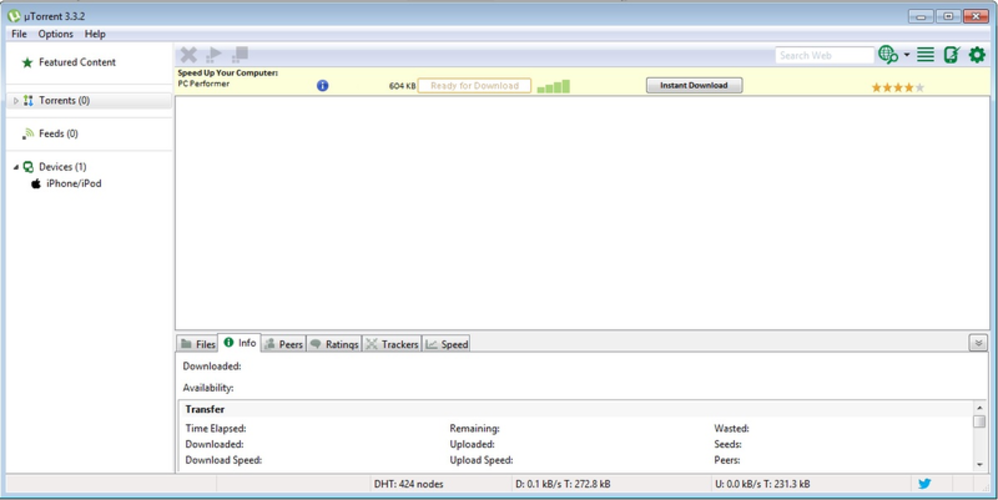The height and width of the screenshot is (500, 998).
Task: Toggle the list view lines icon
Action: click(x=925, y=55)
